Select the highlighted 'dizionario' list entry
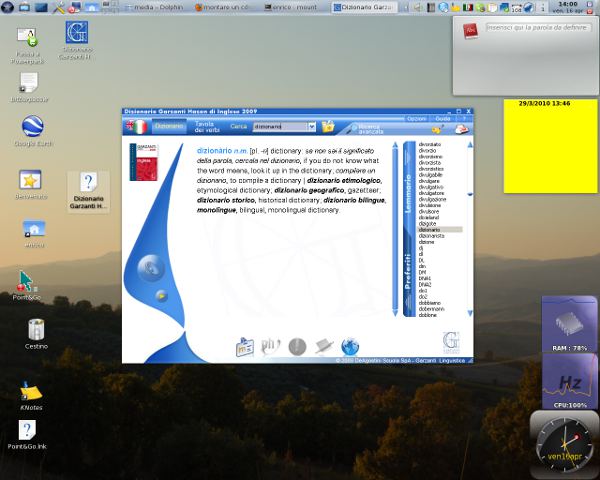This screenshot has height=480, width=600. pos(439,230)
